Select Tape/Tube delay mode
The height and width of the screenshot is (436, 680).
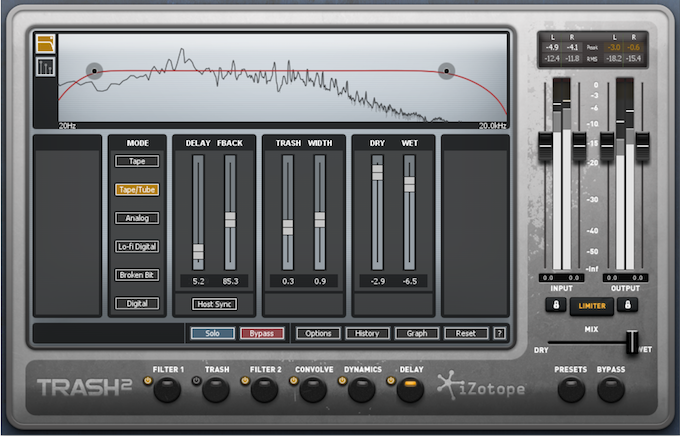click(x=137, y=190)
